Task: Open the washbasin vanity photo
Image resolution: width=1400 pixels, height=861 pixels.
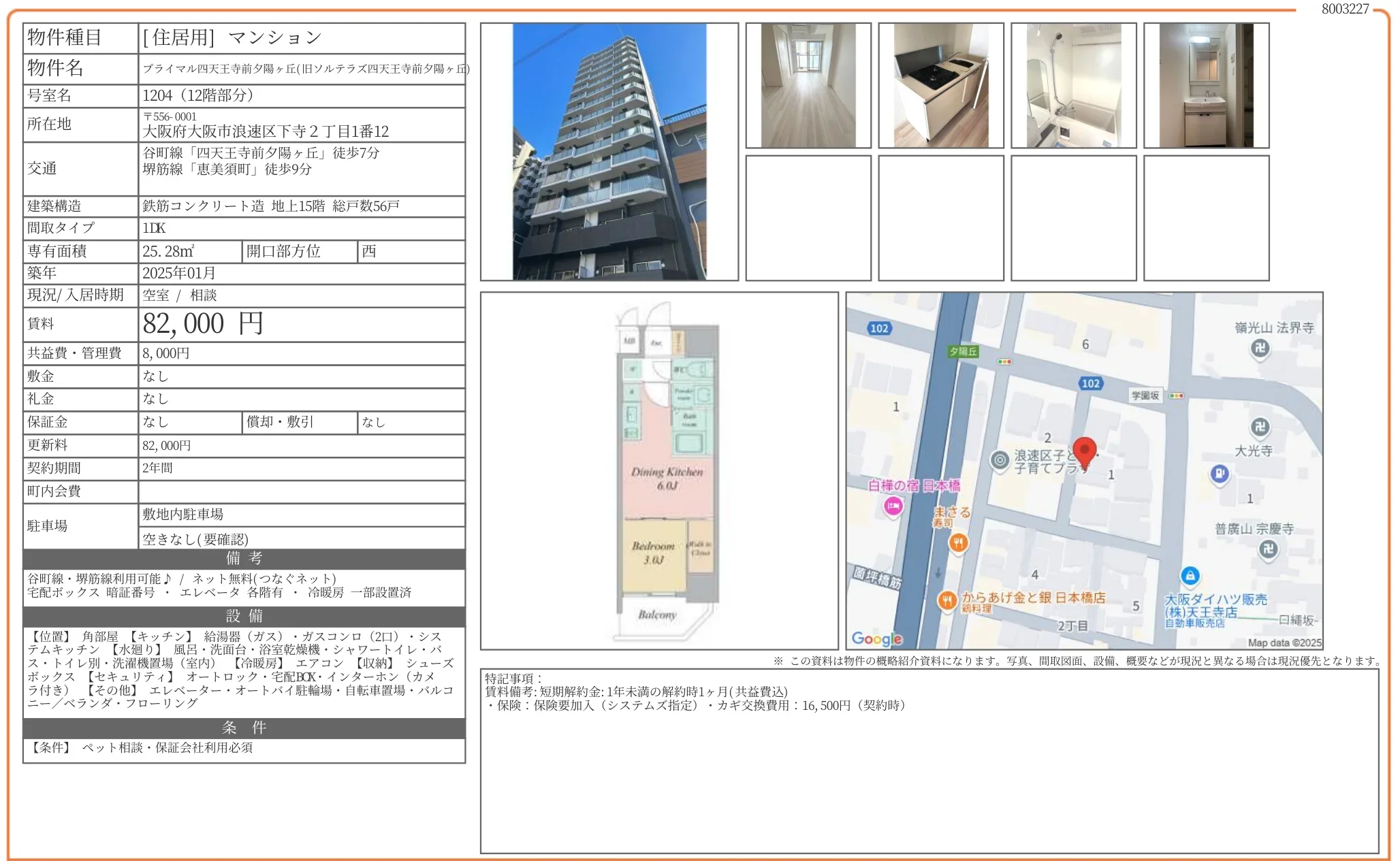Action: coord(1206,86)
